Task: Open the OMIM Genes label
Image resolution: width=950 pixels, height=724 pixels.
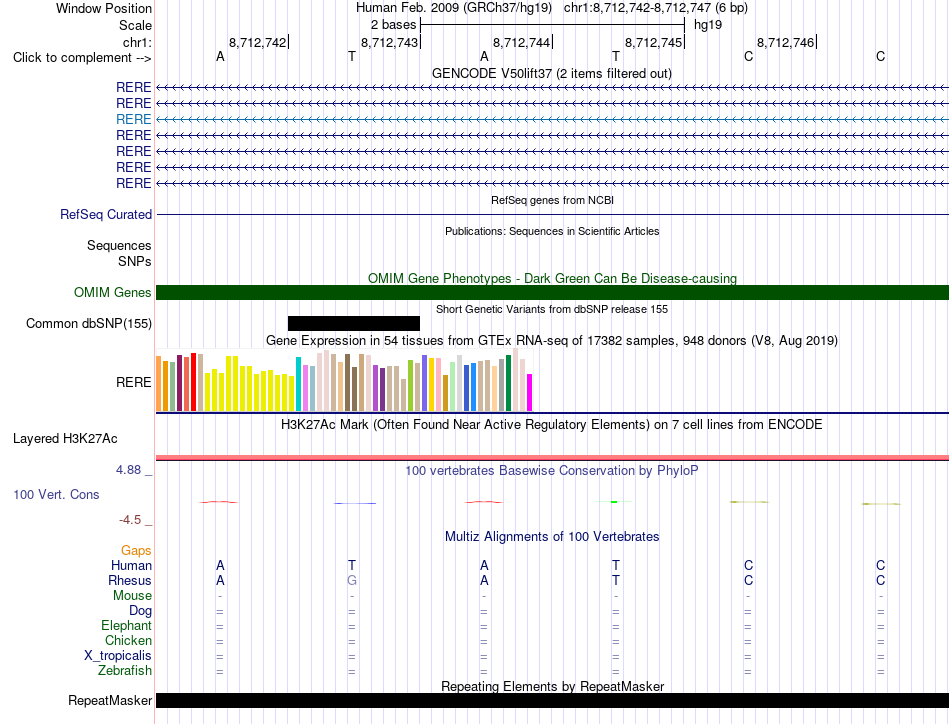Action: click(112, 293)
